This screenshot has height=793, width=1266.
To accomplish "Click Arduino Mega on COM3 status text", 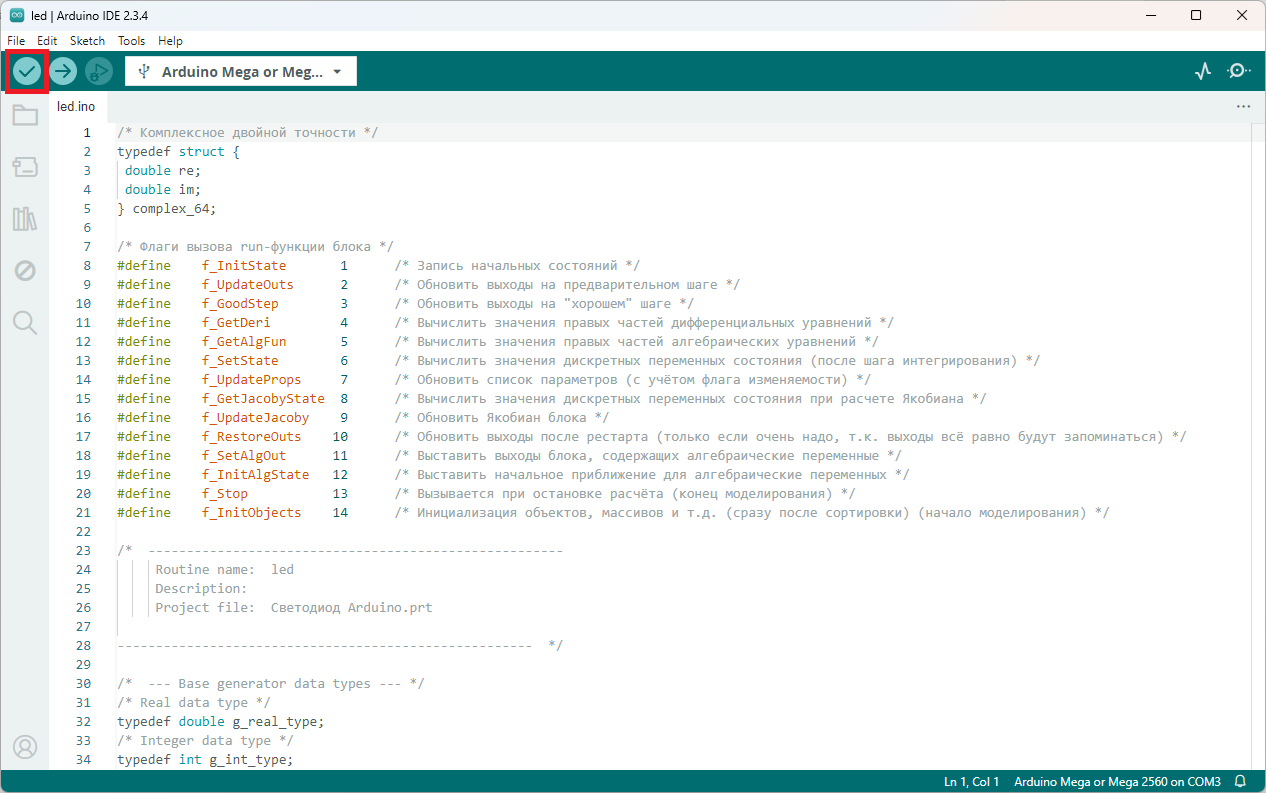I will point(1117,781).
